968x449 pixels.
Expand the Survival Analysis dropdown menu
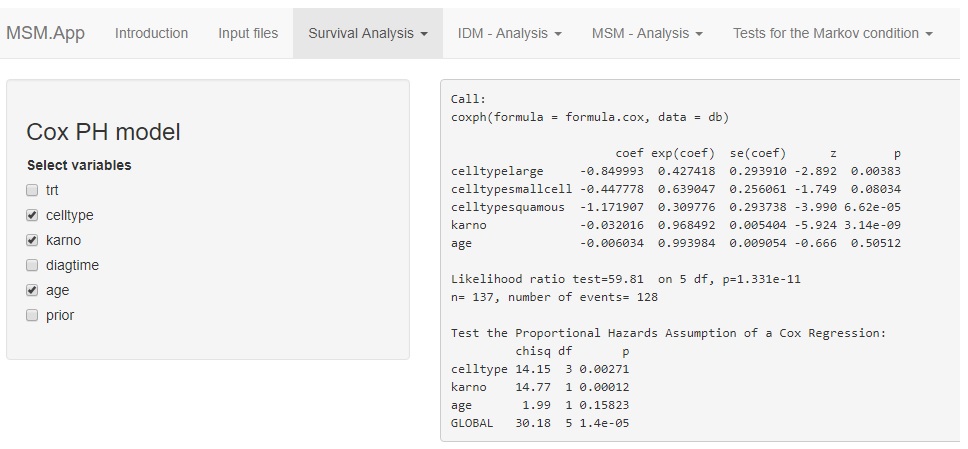point(368,33)
